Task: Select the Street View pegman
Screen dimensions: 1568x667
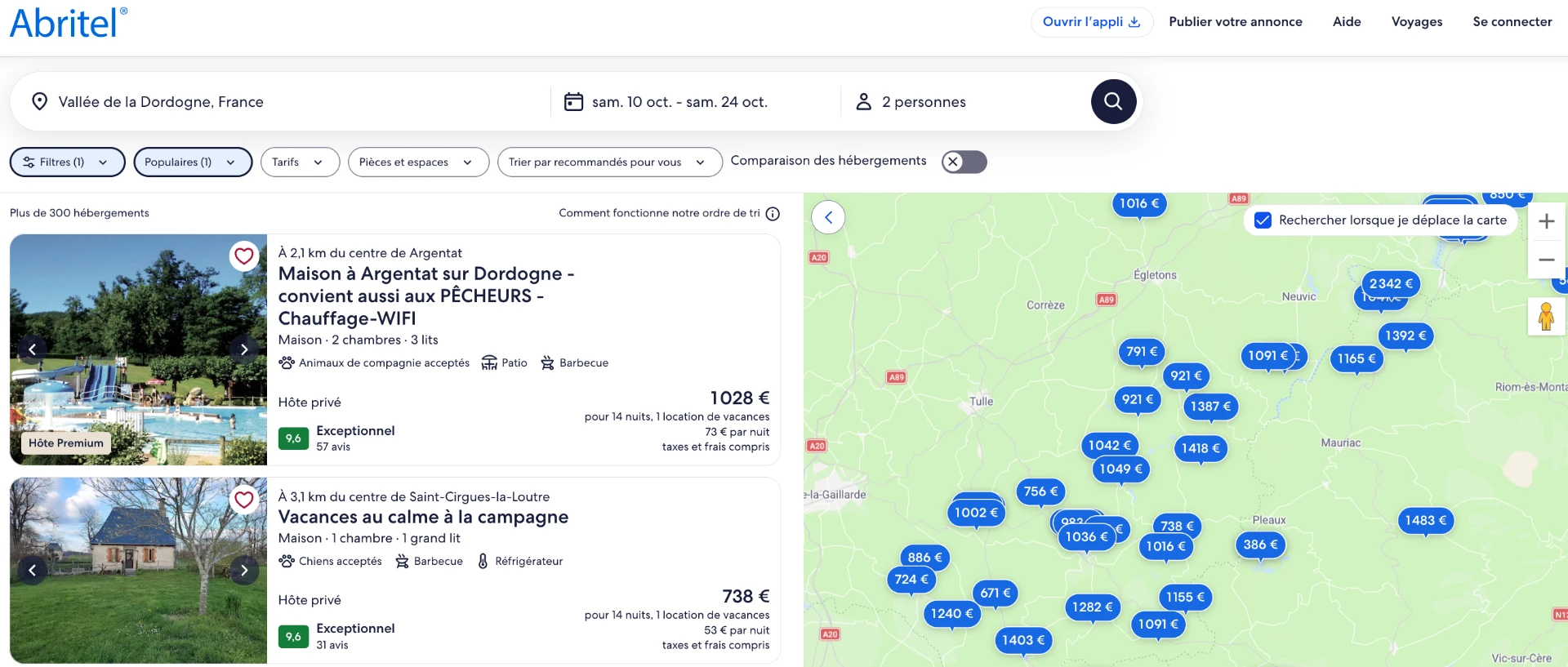Action: pyautogui.click(x=1546, y=316)
